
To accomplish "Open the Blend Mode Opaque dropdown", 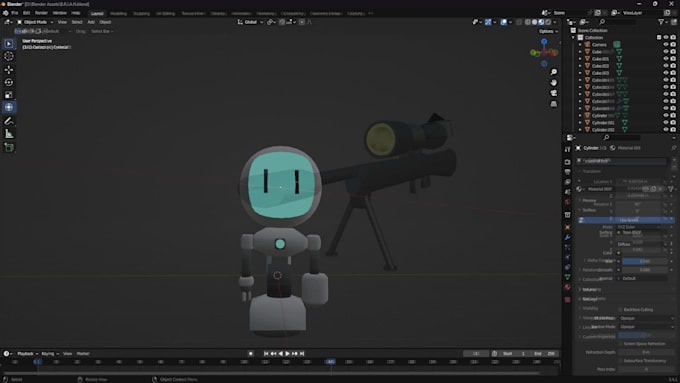I will pos(646,318).
